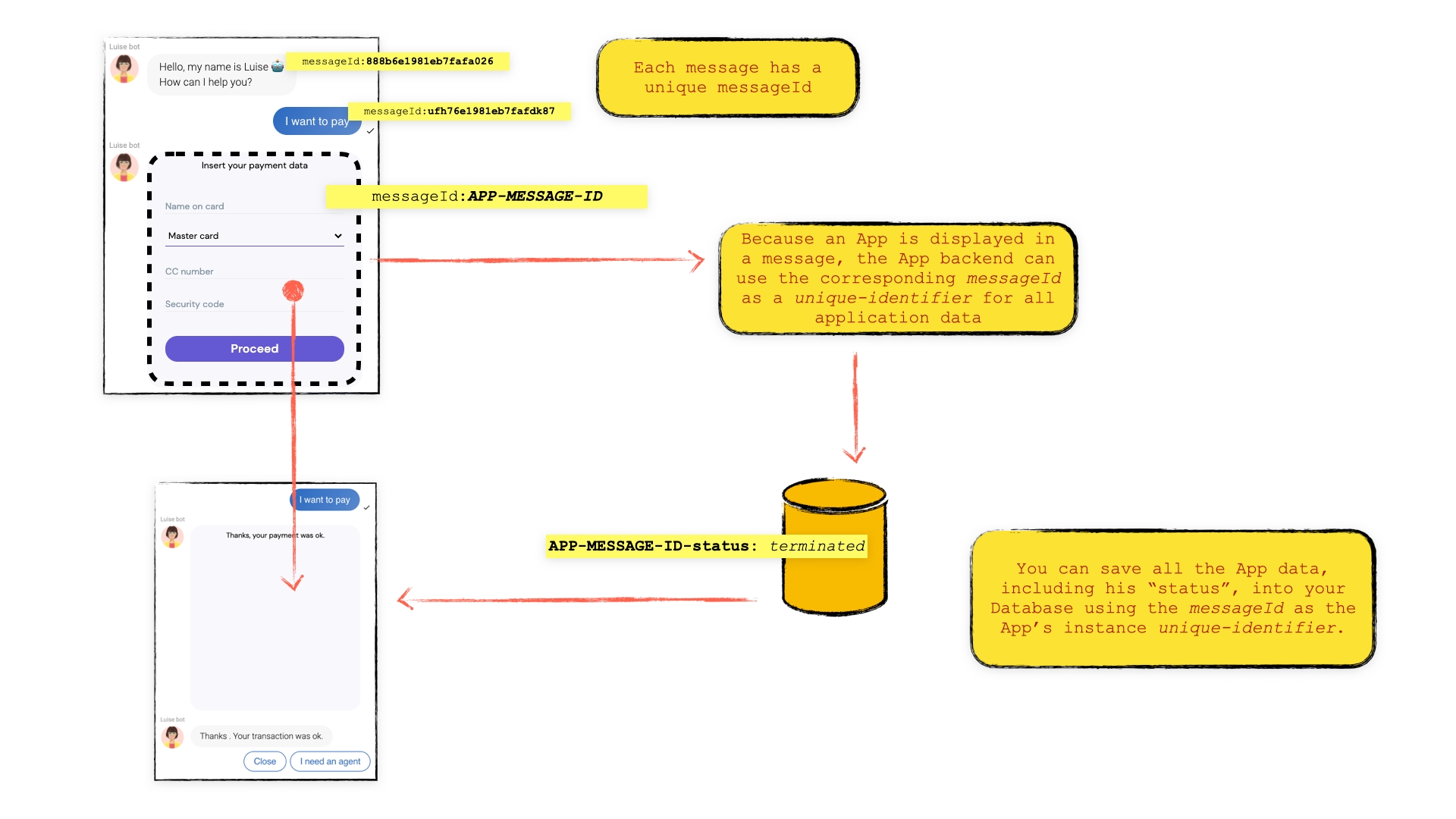
Task: Click the Luise bot avatar beside the greeting
Action: [x=124, y=69]
